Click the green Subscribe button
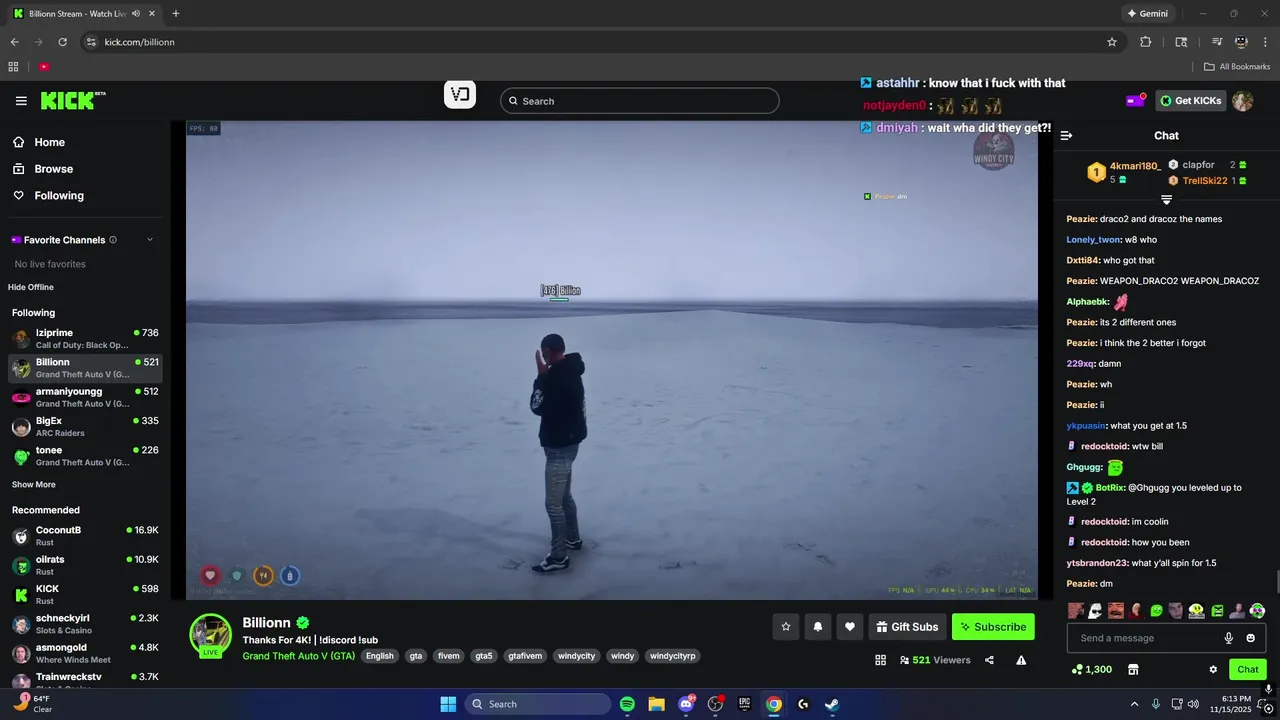The width and height of the screenshot is (1280, 720). (x=993, y=627)
